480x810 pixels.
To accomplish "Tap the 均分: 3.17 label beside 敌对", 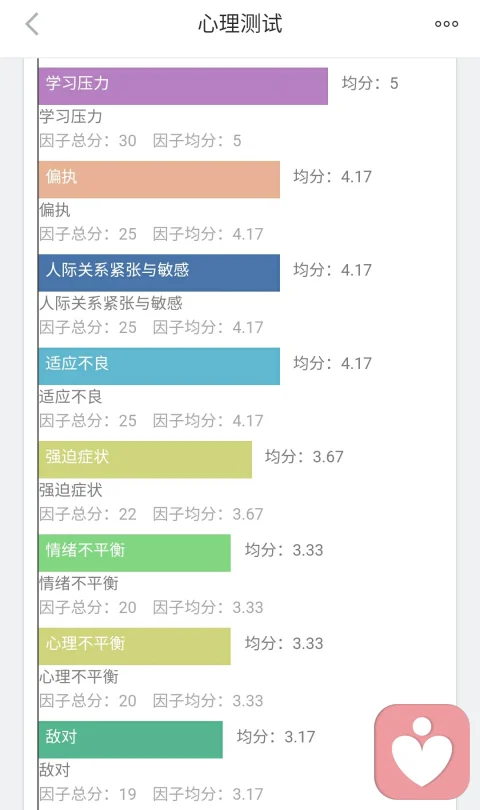I will 276,737.
